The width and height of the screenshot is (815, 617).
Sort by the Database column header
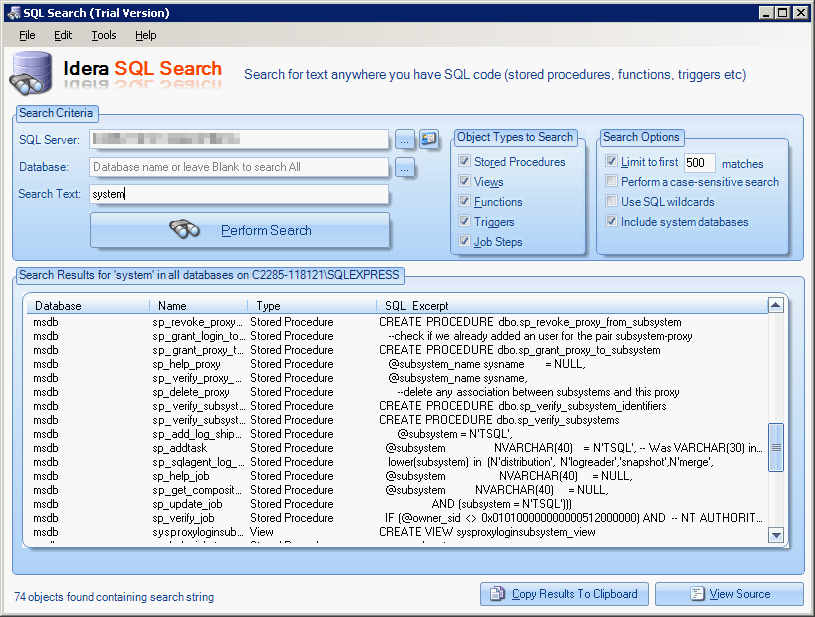pos(88,306)
